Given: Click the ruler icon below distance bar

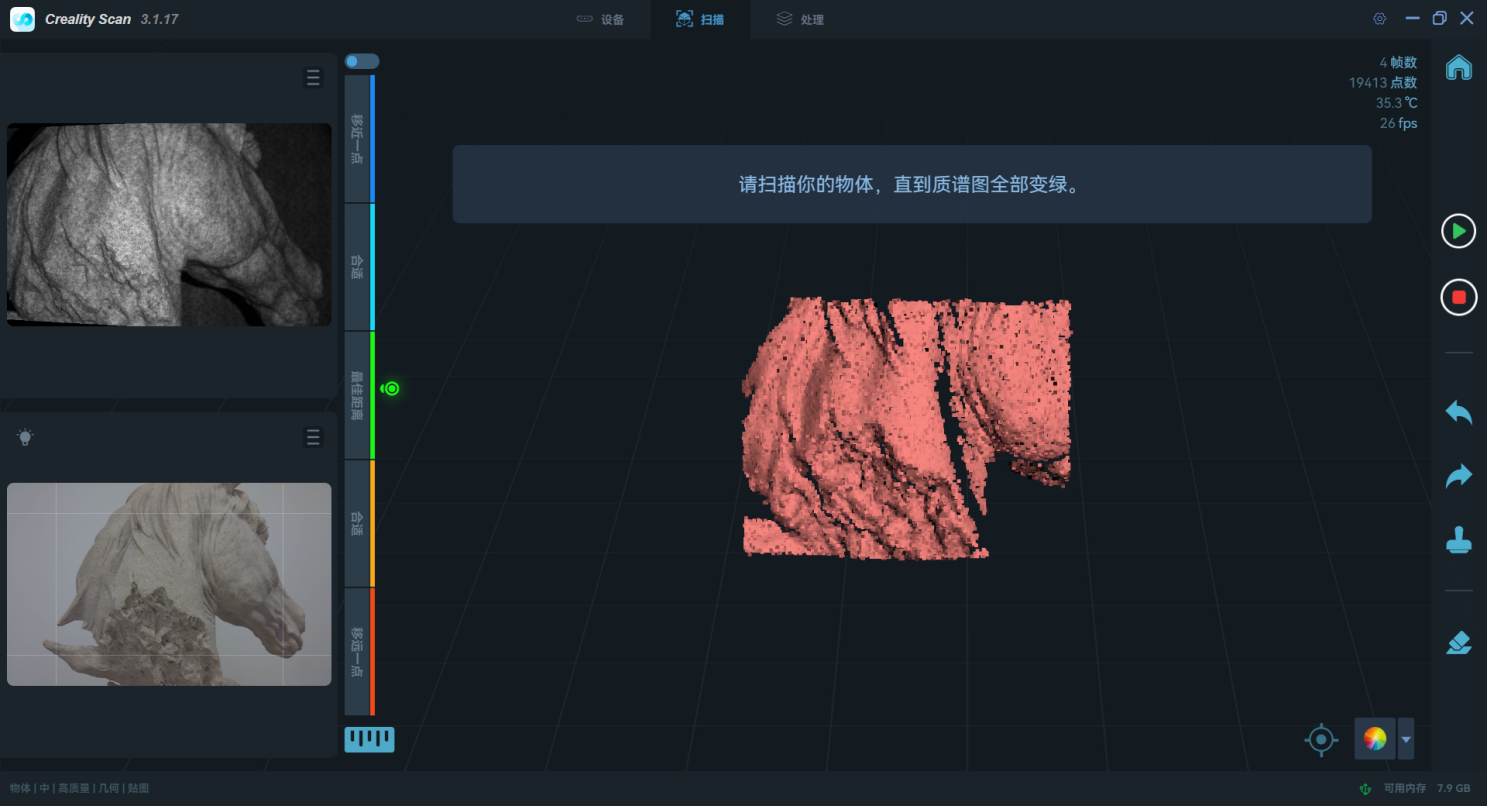Looking at the screenshot, I should pos(369,739).
